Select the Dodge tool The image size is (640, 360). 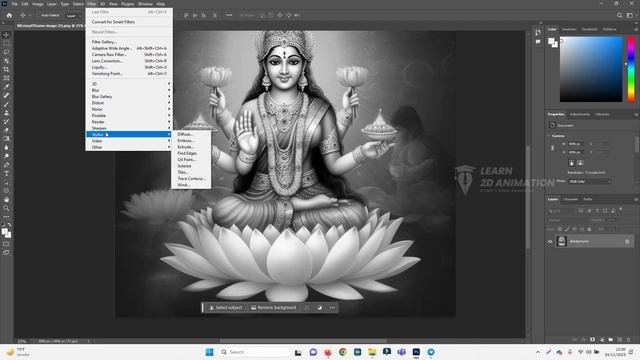tap(6, 156)
